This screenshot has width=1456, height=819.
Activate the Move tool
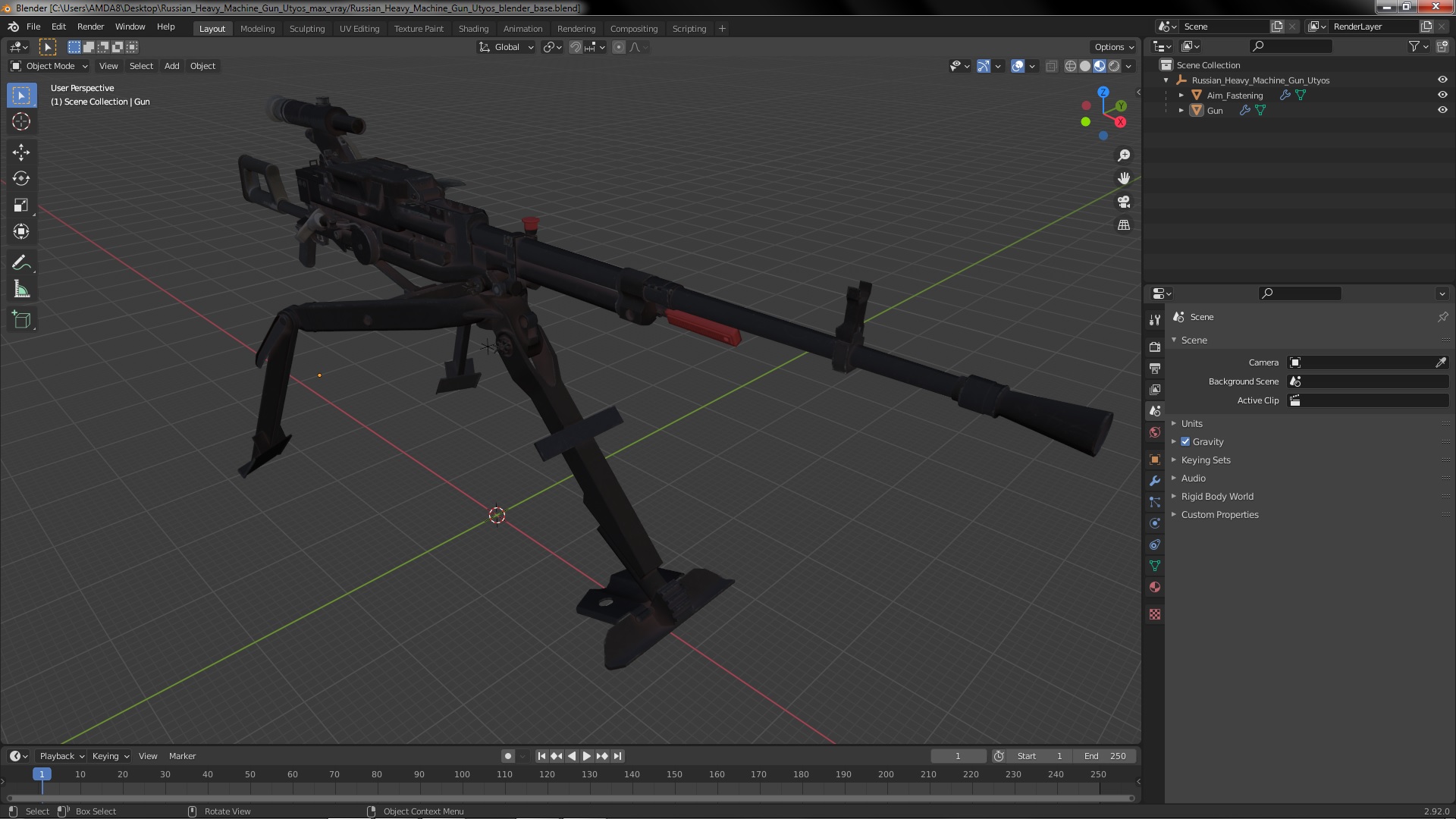21,152
